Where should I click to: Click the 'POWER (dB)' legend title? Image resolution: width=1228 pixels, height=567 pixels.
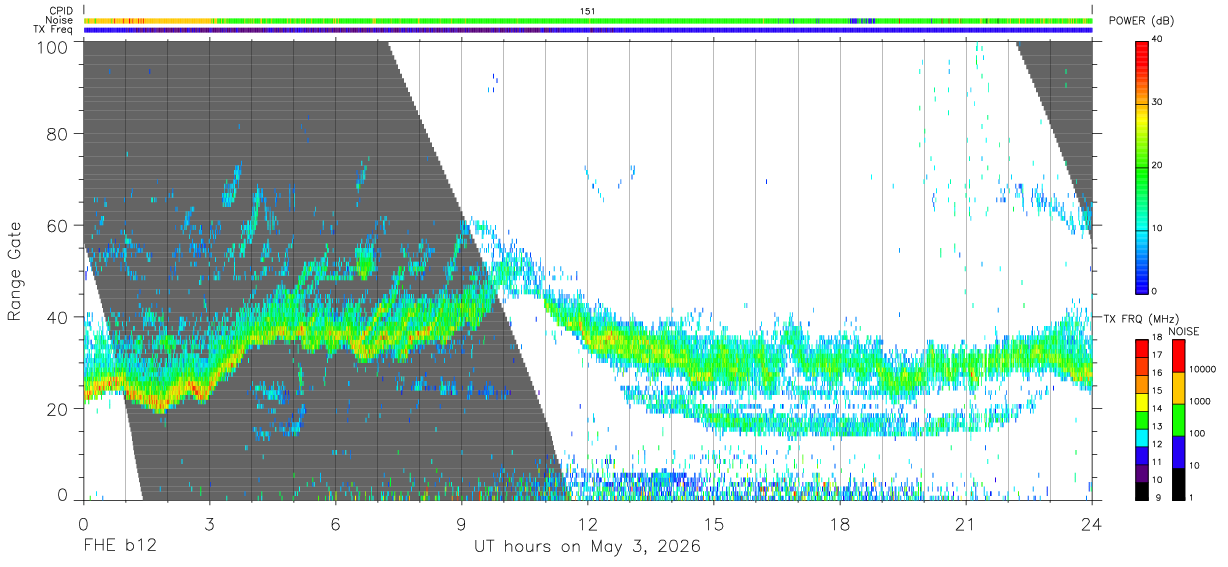1141,21
